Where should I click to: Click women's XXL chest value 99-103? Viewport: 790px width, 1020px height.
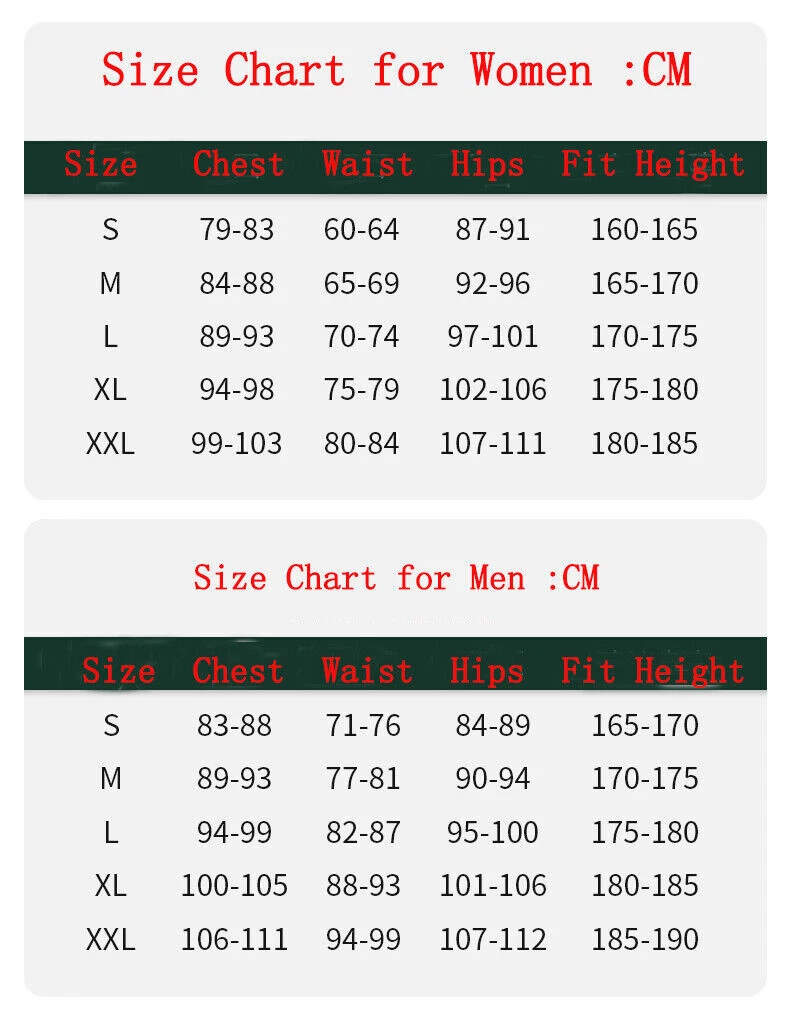[236, 444]
